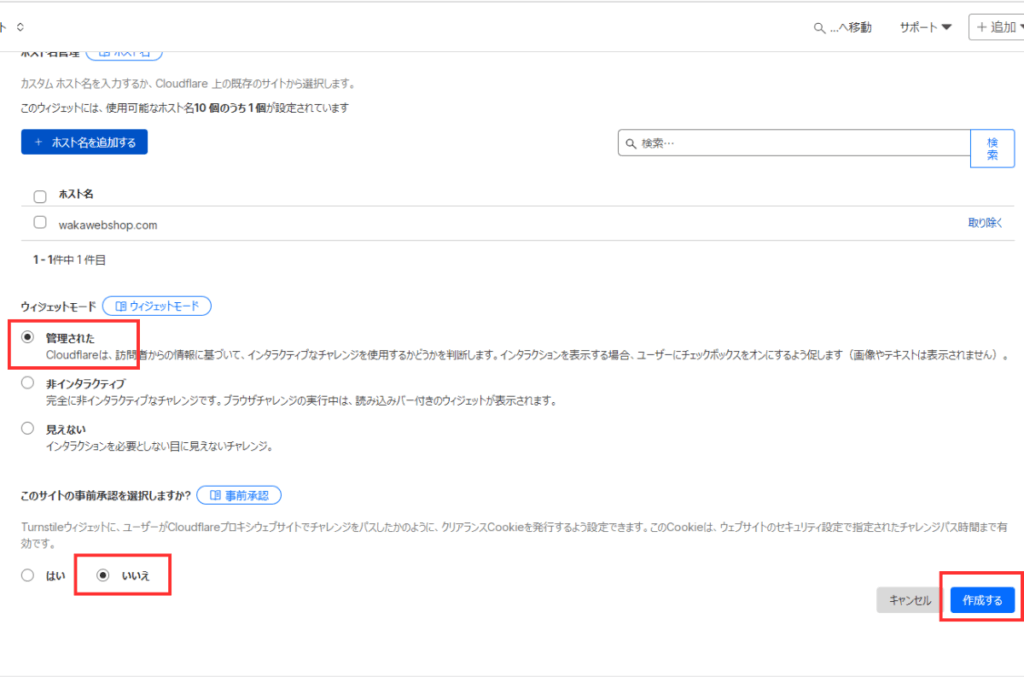Select はい for pre-clearance
The width and height of the screenshot is (1024, 683).
[x=27, y=574]
